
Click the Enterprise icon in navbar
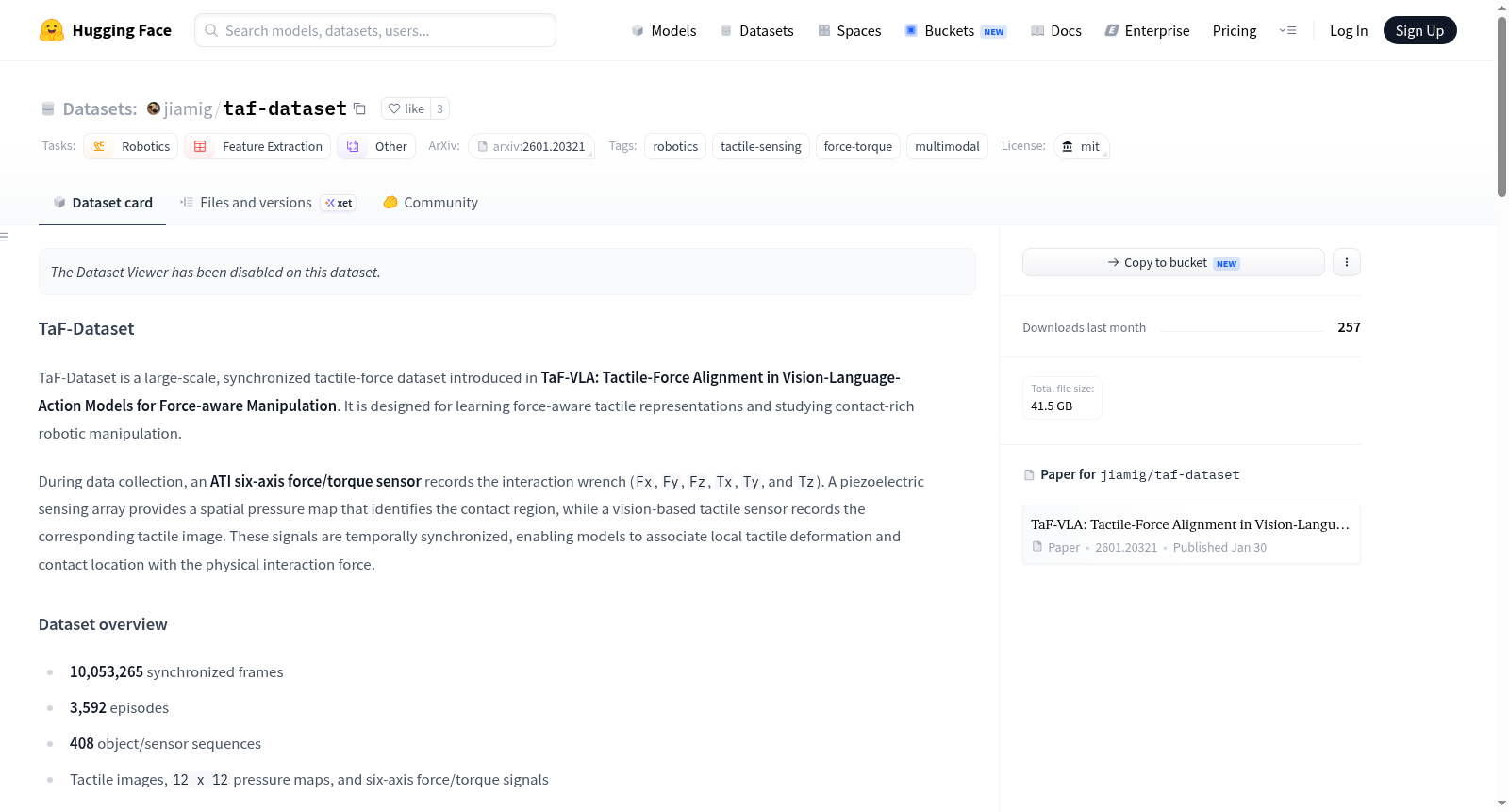point(1112,30)
